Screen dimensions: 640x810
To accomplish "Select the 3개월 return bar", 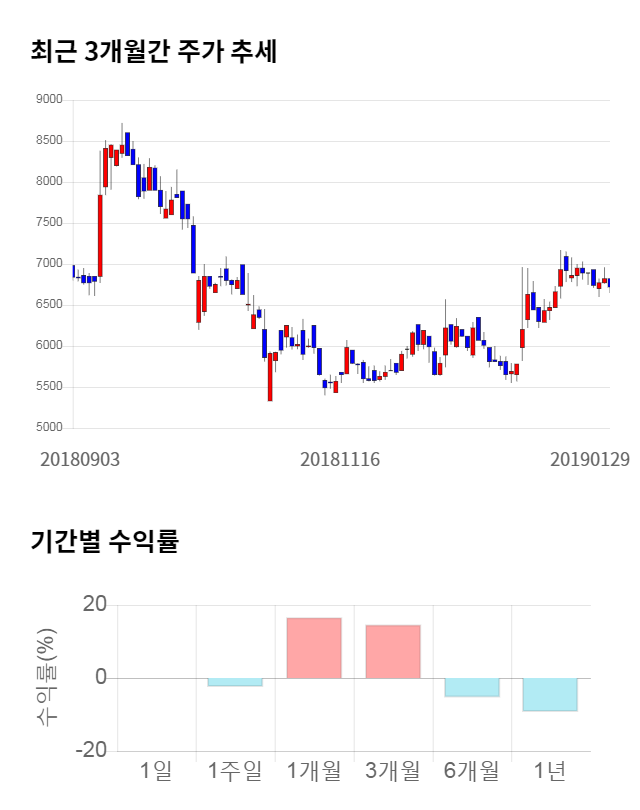I will click(x=393, y=651).
